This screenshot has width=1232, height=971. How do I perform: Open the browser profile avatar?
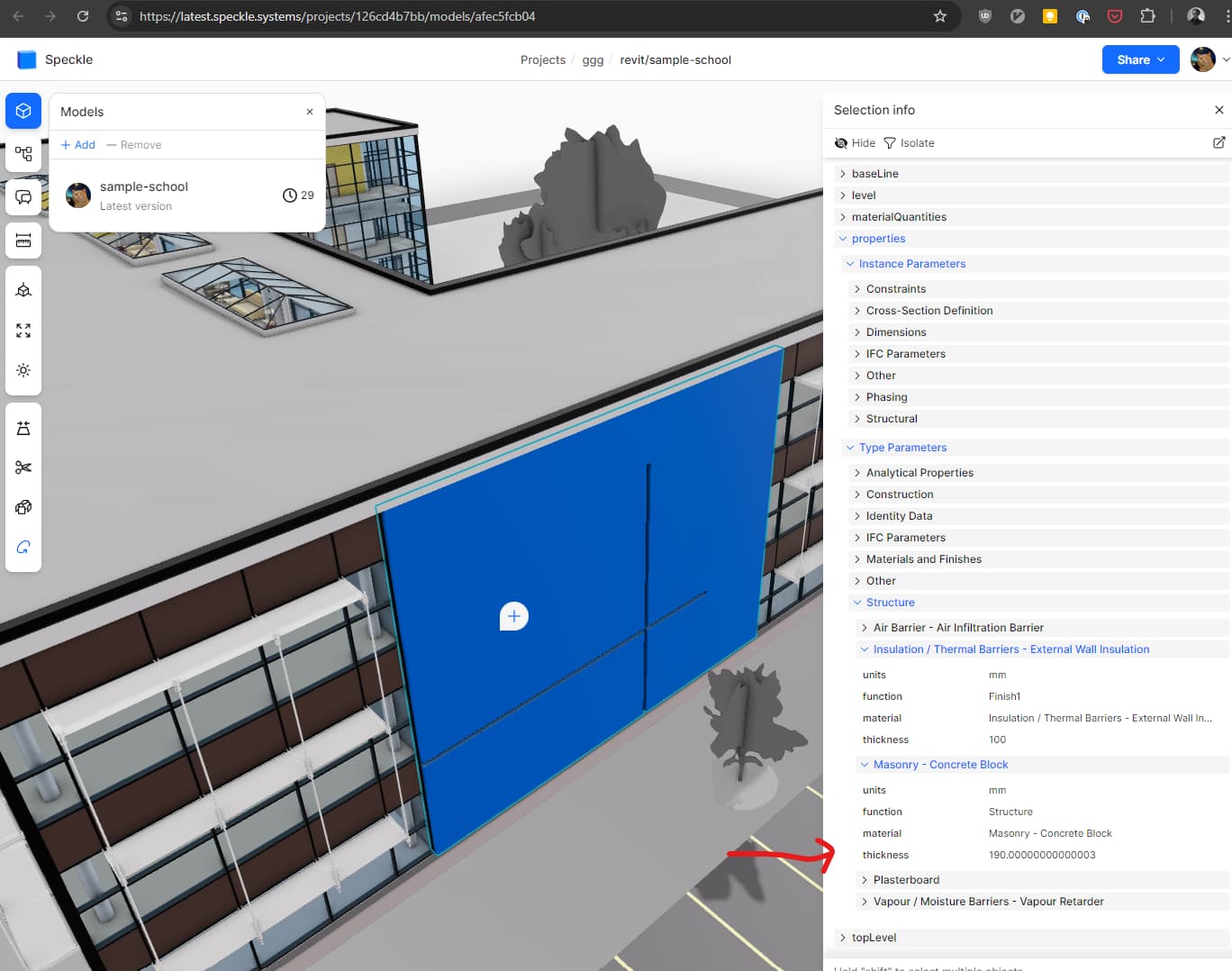[x=1196, y=16]
